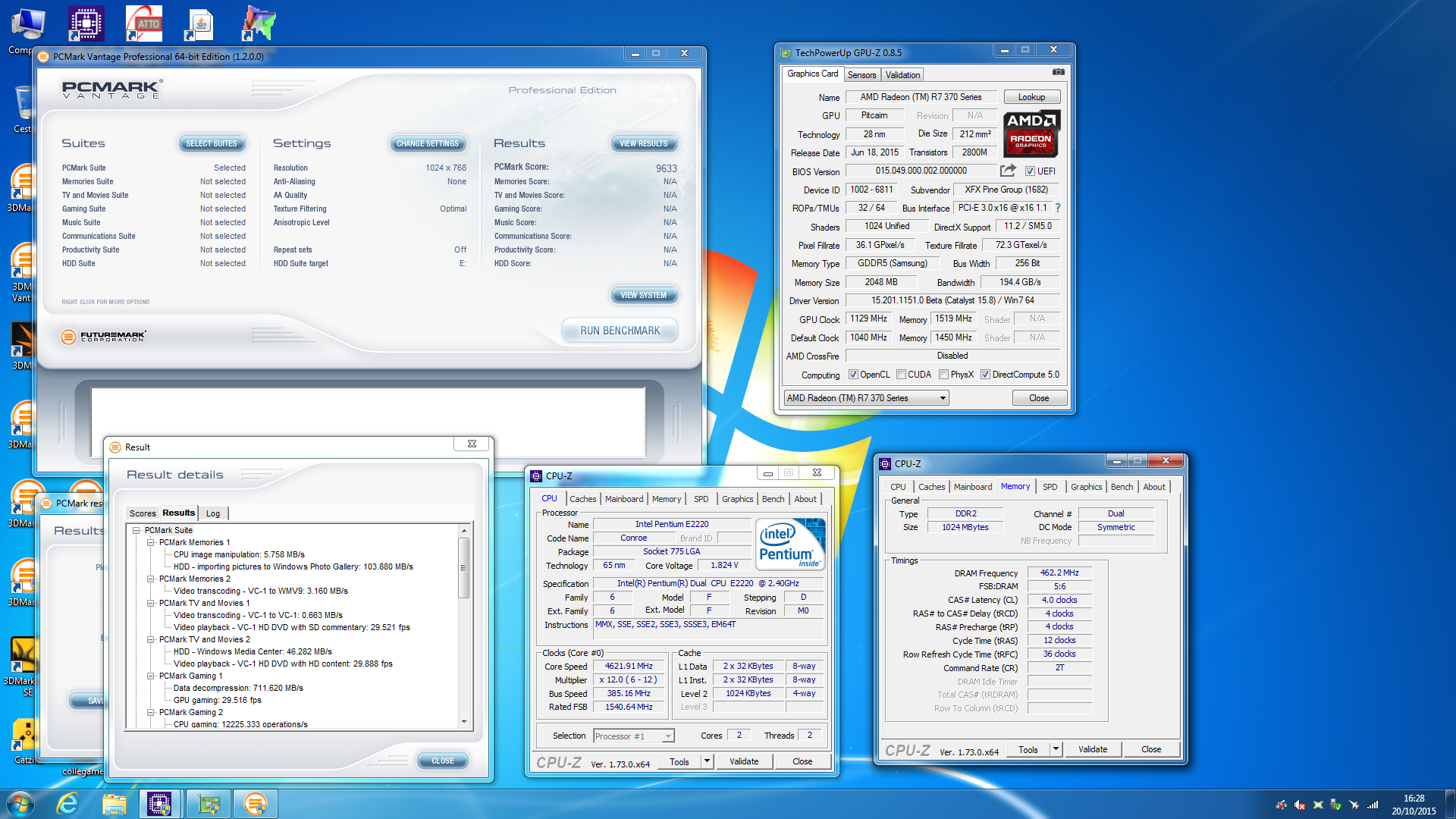1456x819 pixels.
Task: Collapse the PCMark Memories 2 node
Action: (x=151, y=579)
